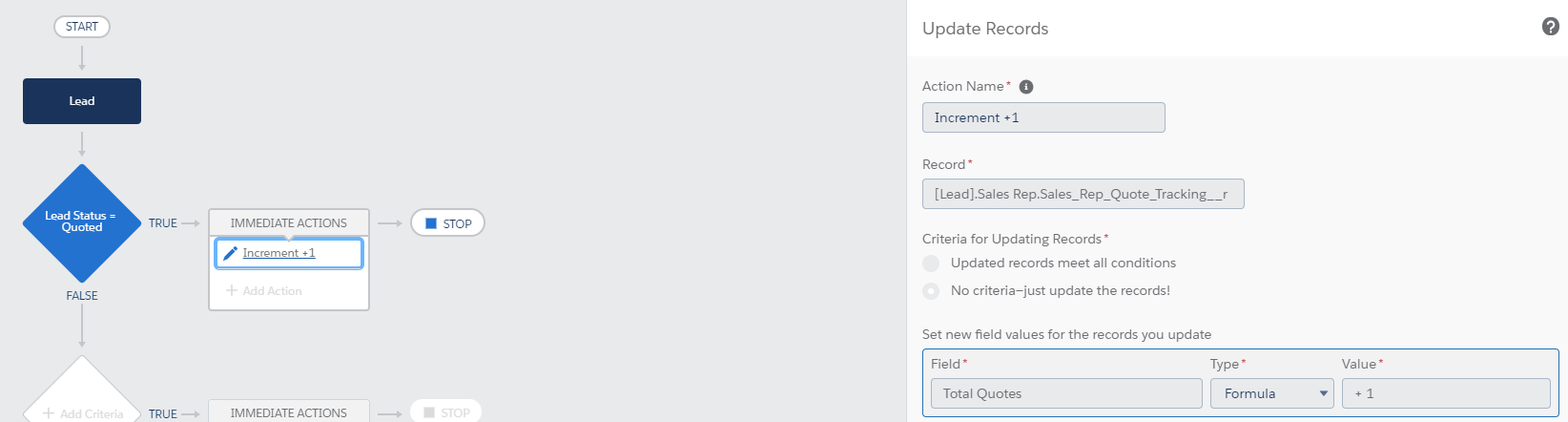
Task: Open the Record lookup field
Action: (x=1083, y=194)
